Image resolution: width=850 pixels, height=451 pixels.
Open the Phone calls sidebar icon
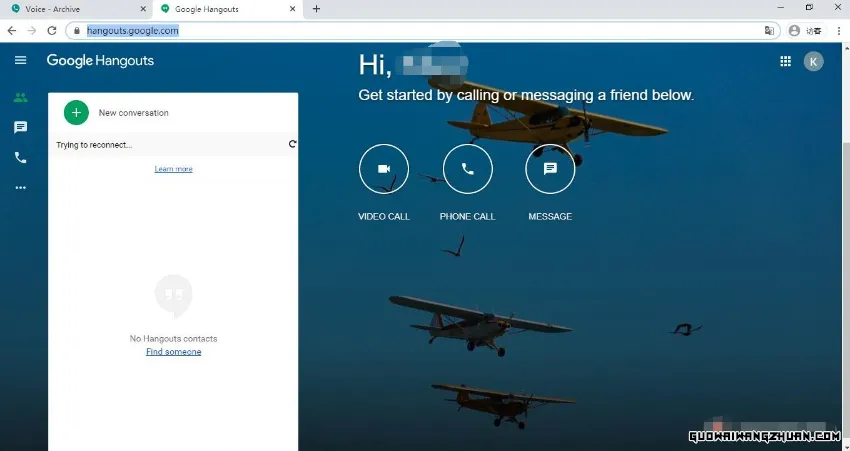(21, 158)
